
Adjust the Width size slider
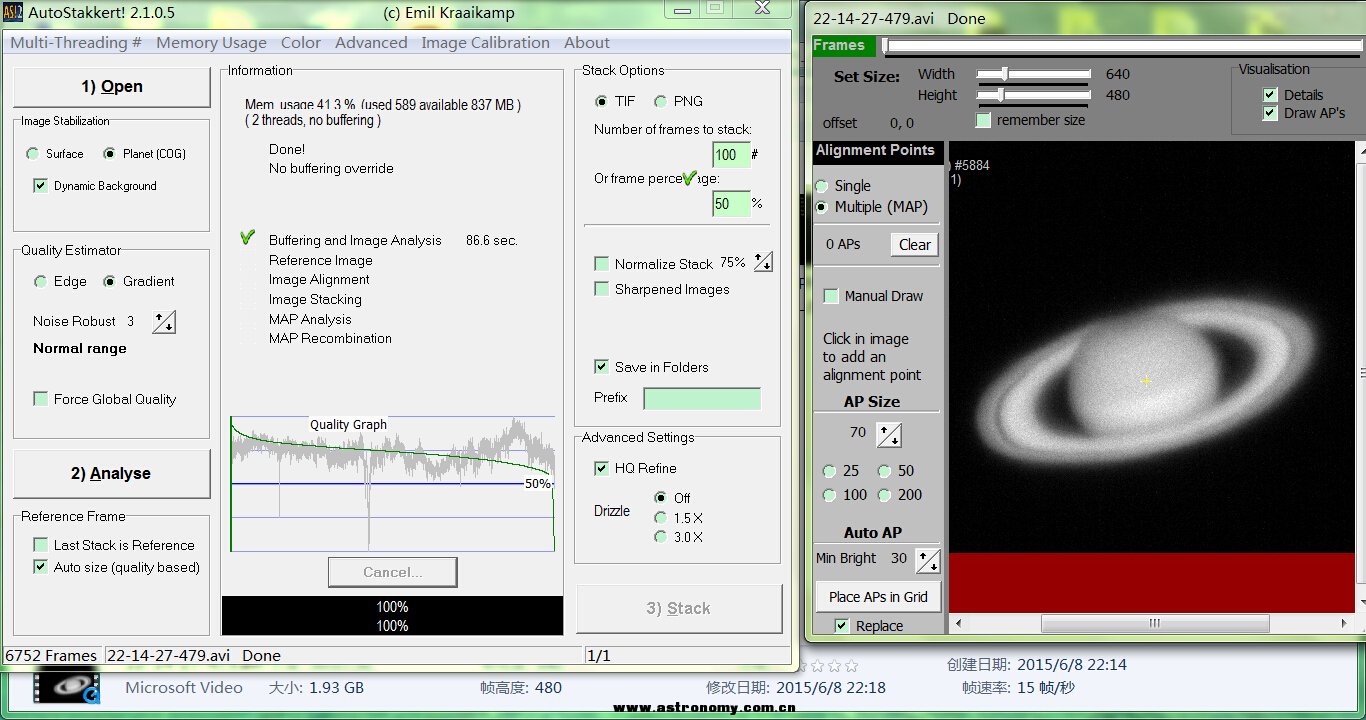coord(1033,74)
